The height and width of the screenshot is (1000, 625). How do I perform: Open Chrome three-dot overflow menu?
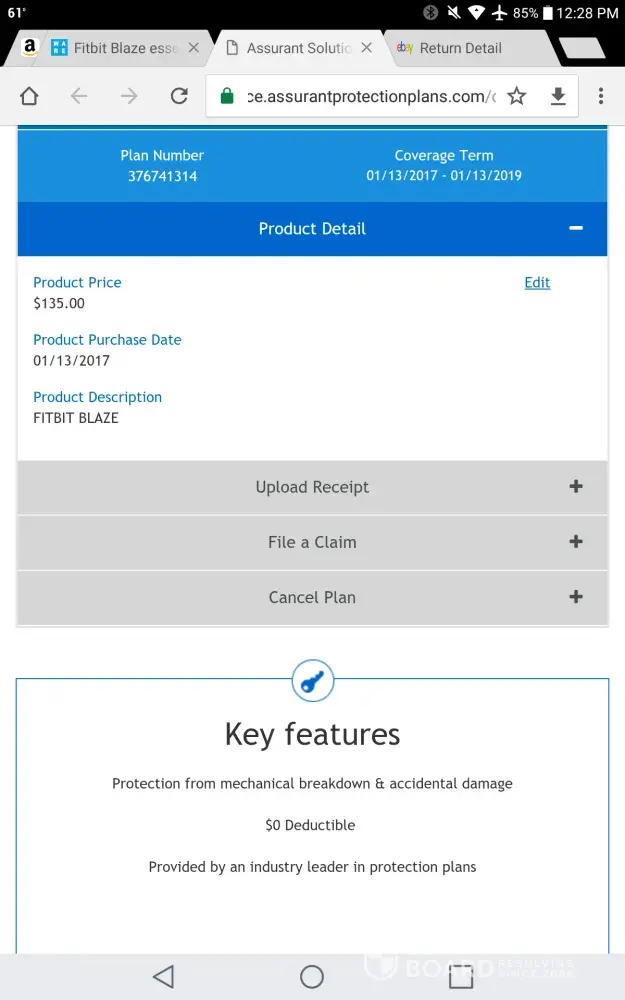600,96
